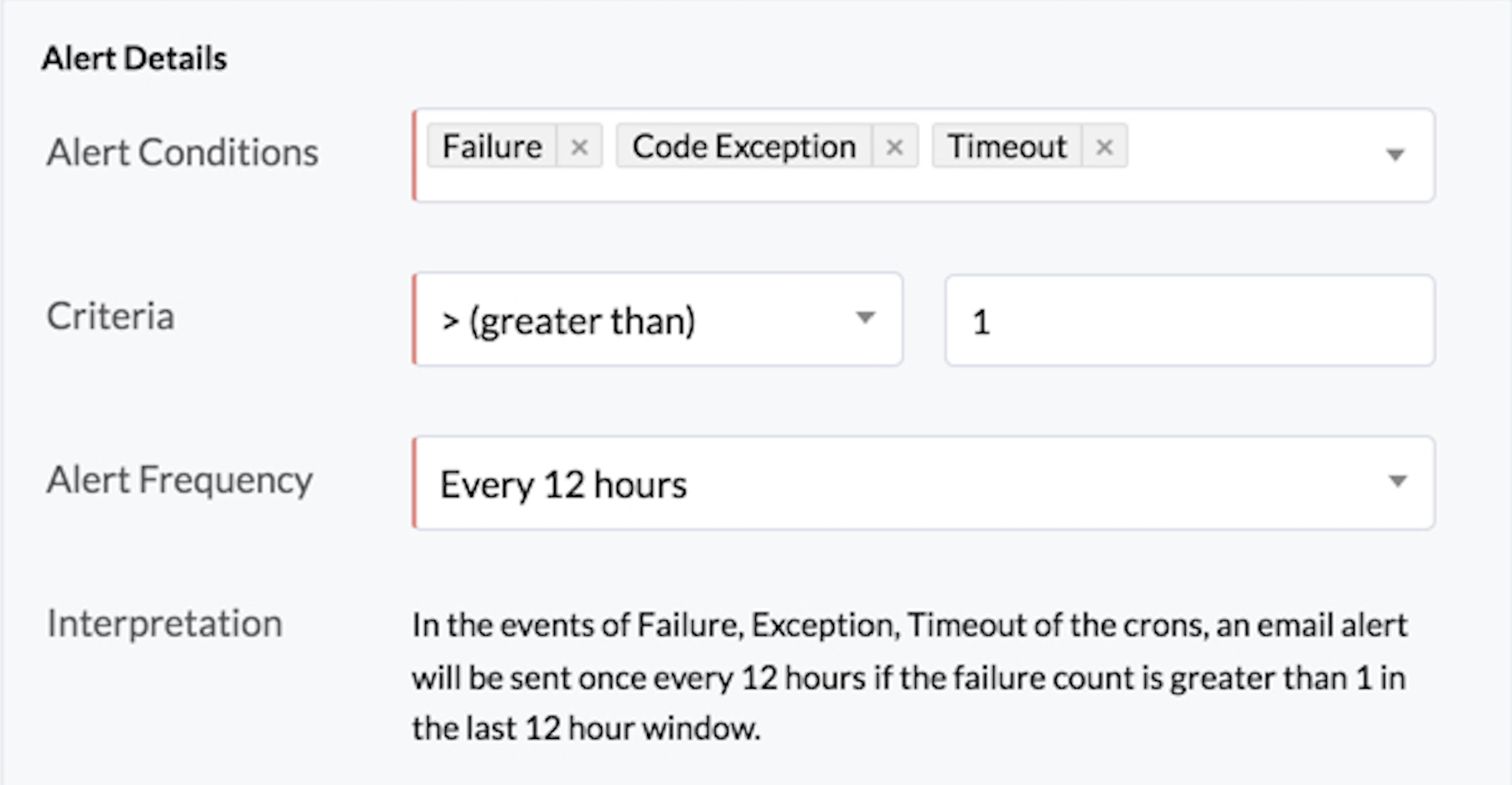The width and height of the screenshot is (1512, 785).
Task: Remove the Timeout alert condition tag
Action: coord(1105,147)
